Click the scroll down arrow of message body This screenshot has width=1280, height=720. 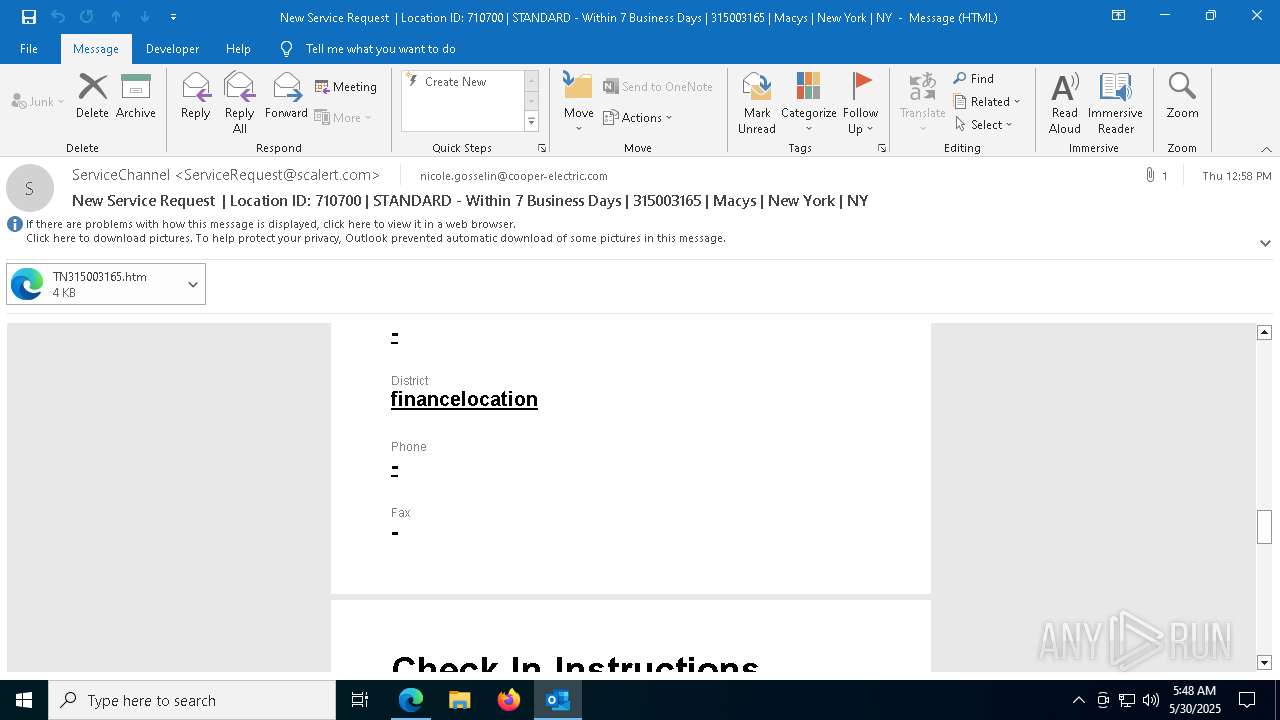click(1264, 662)
